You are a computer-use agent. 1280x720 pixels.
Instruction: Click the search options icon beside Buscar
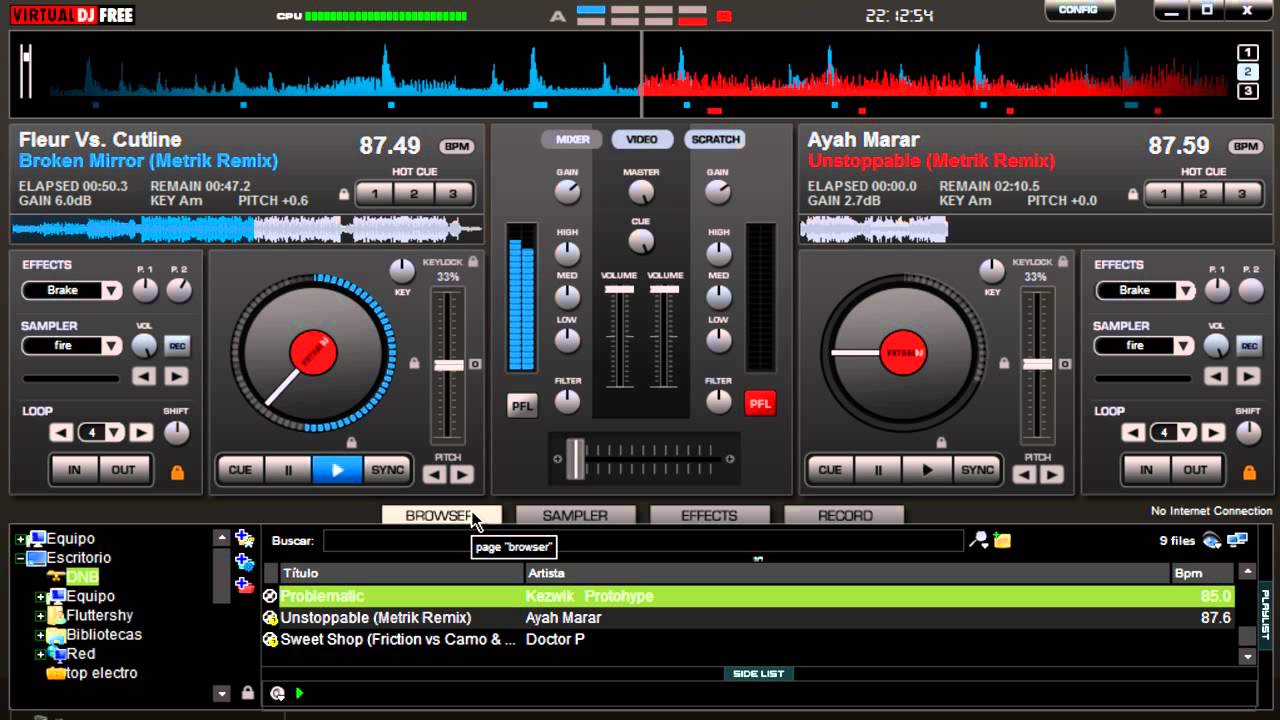pos(978,541)
